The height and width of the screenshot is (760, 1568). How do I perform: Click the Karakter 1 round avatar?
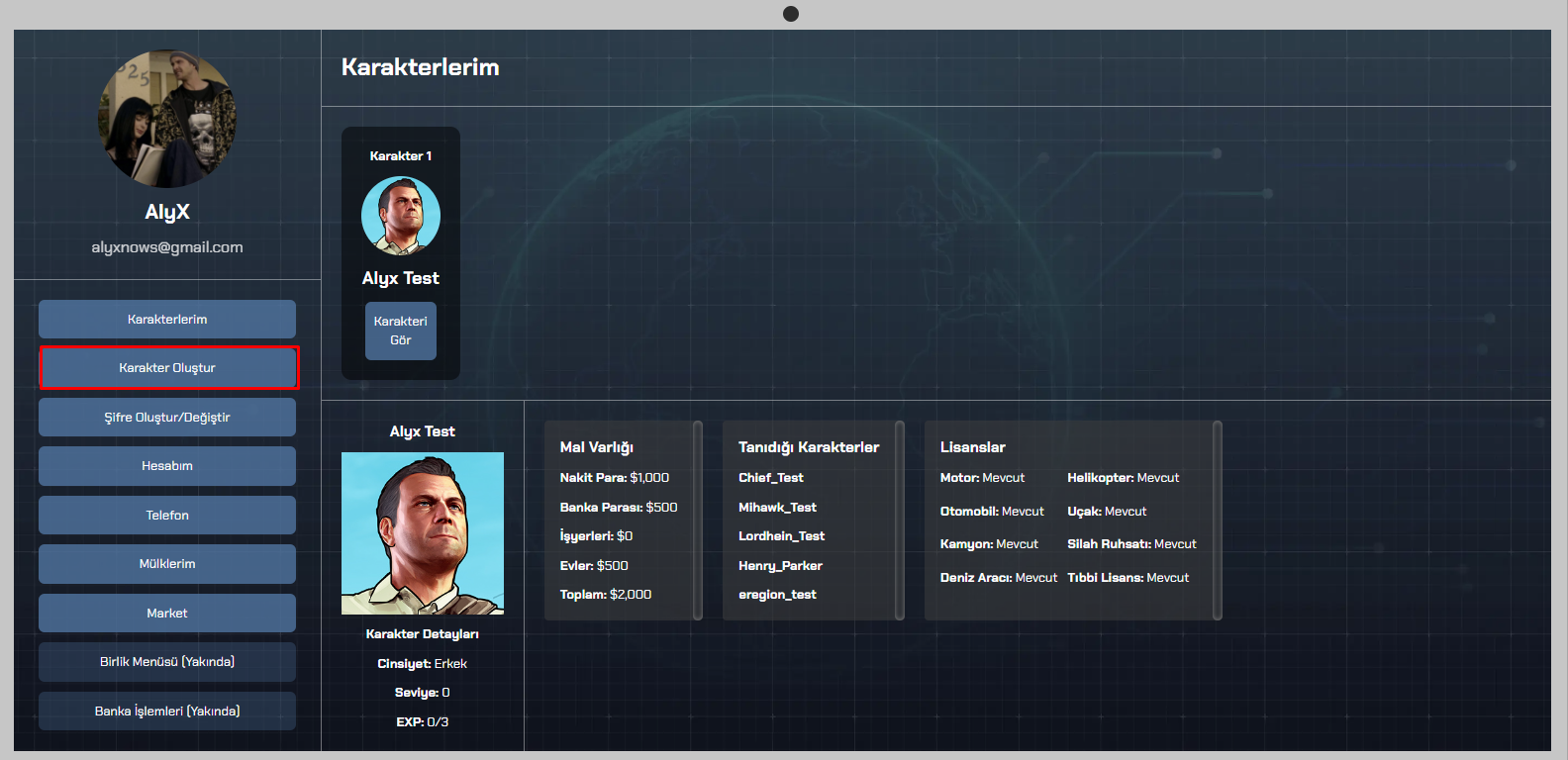pyautogui.click(x=401, y=216)
